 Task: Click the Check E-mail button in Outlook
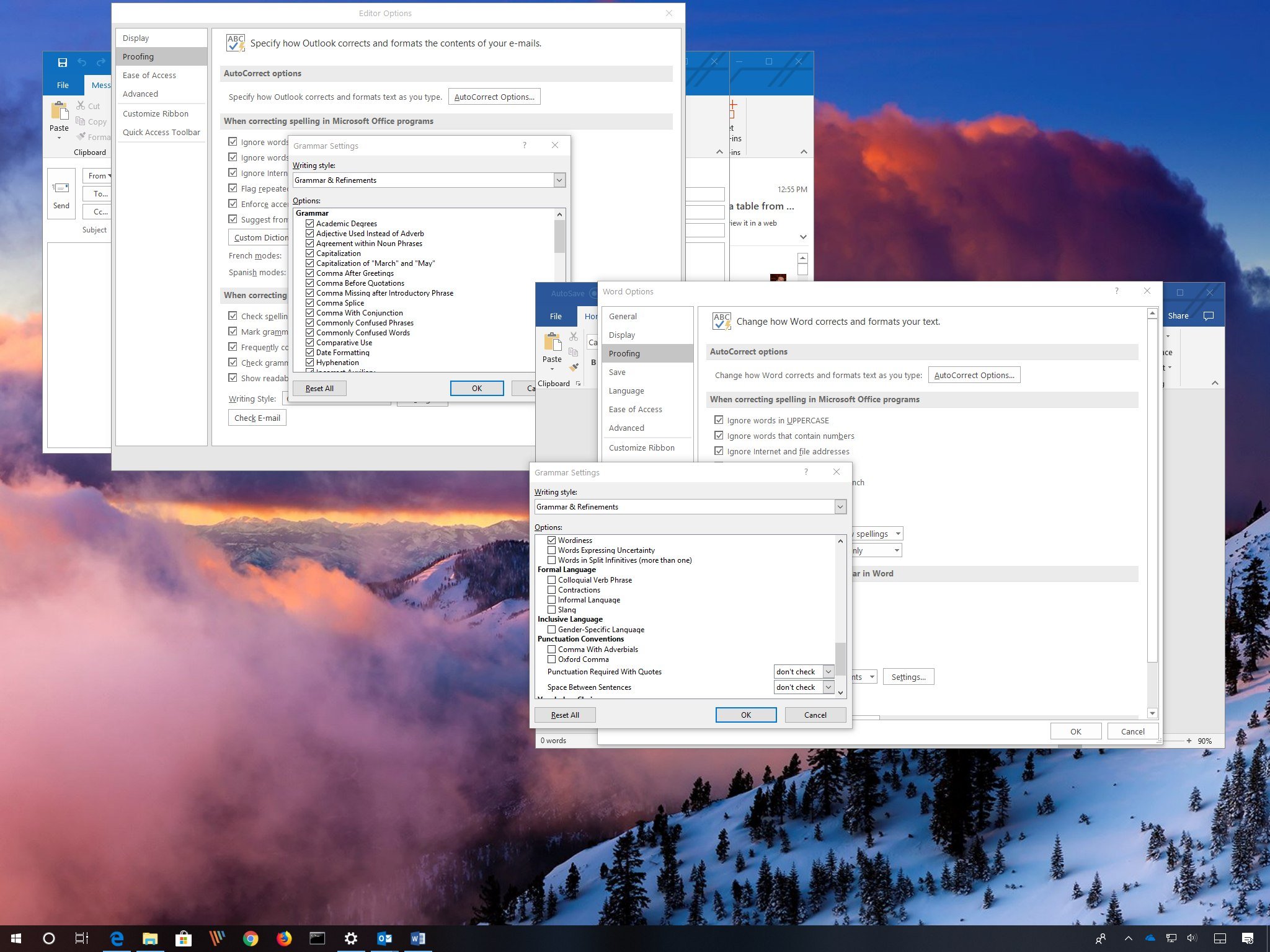[258, 418]
